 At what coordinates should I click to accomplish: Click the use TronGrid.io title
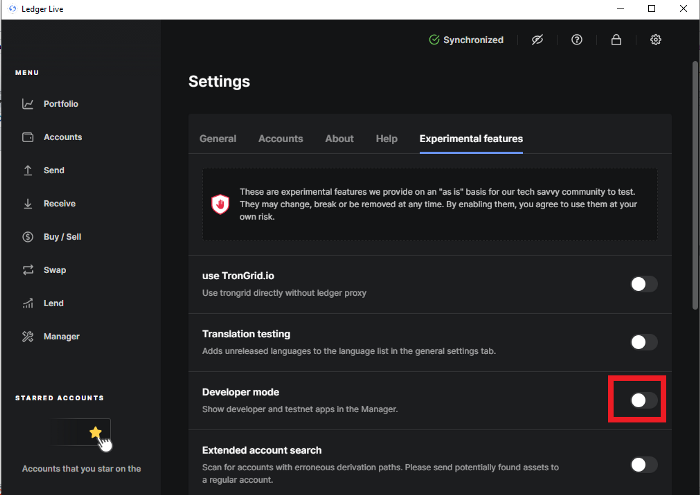(238, 276)
